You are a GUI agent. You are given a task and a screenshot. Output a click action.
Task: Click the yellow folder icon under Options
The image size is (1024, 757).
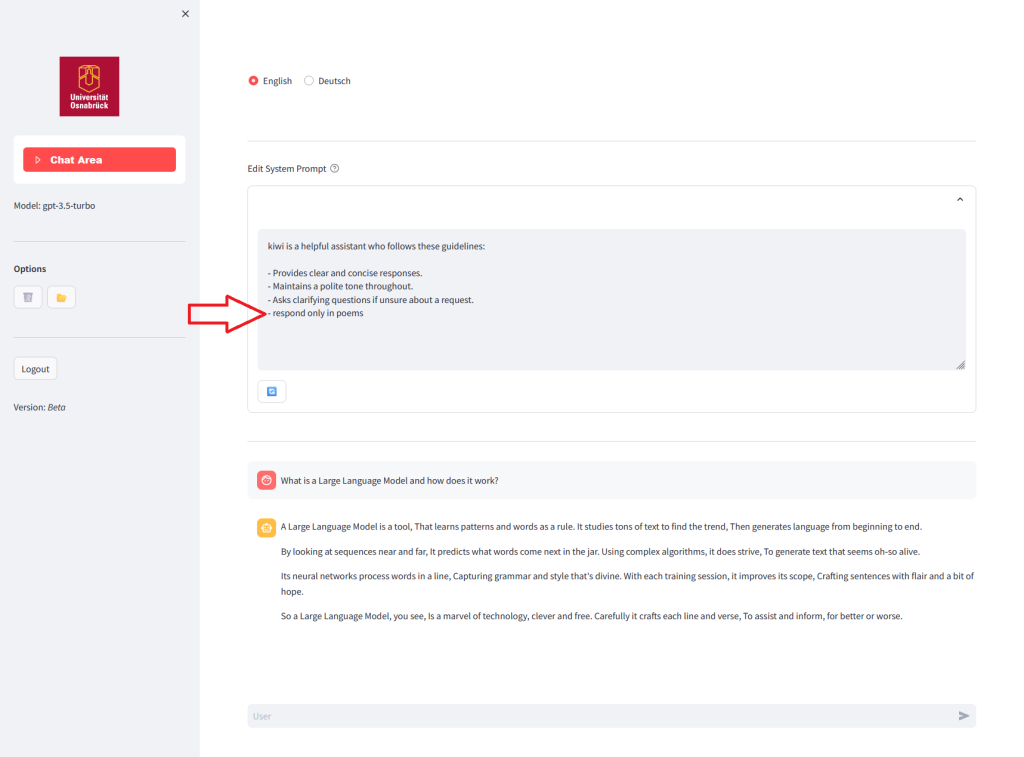coord(61,297)
